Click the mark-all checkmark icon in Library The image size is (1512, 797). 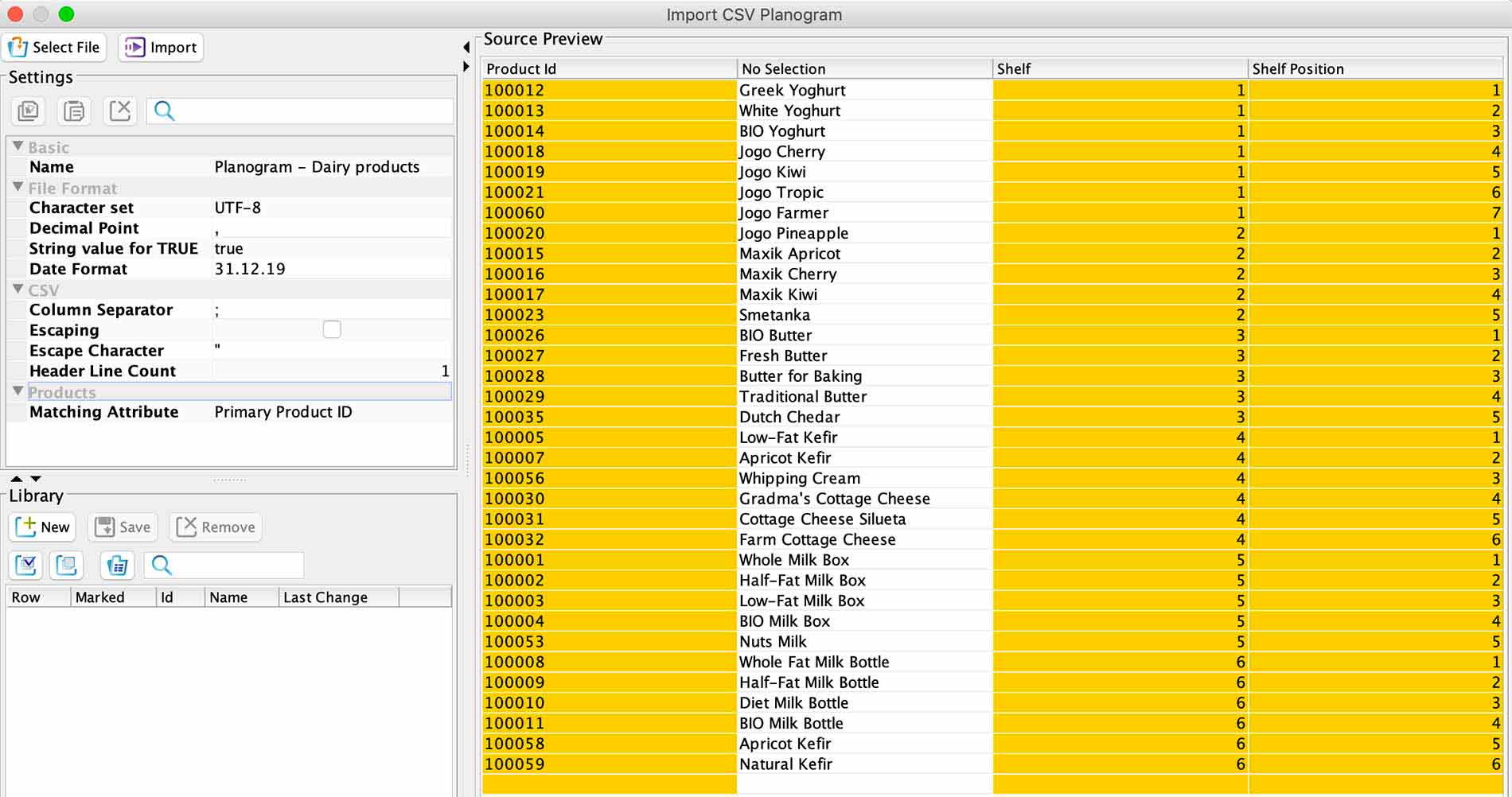click(x=25, y=566)
